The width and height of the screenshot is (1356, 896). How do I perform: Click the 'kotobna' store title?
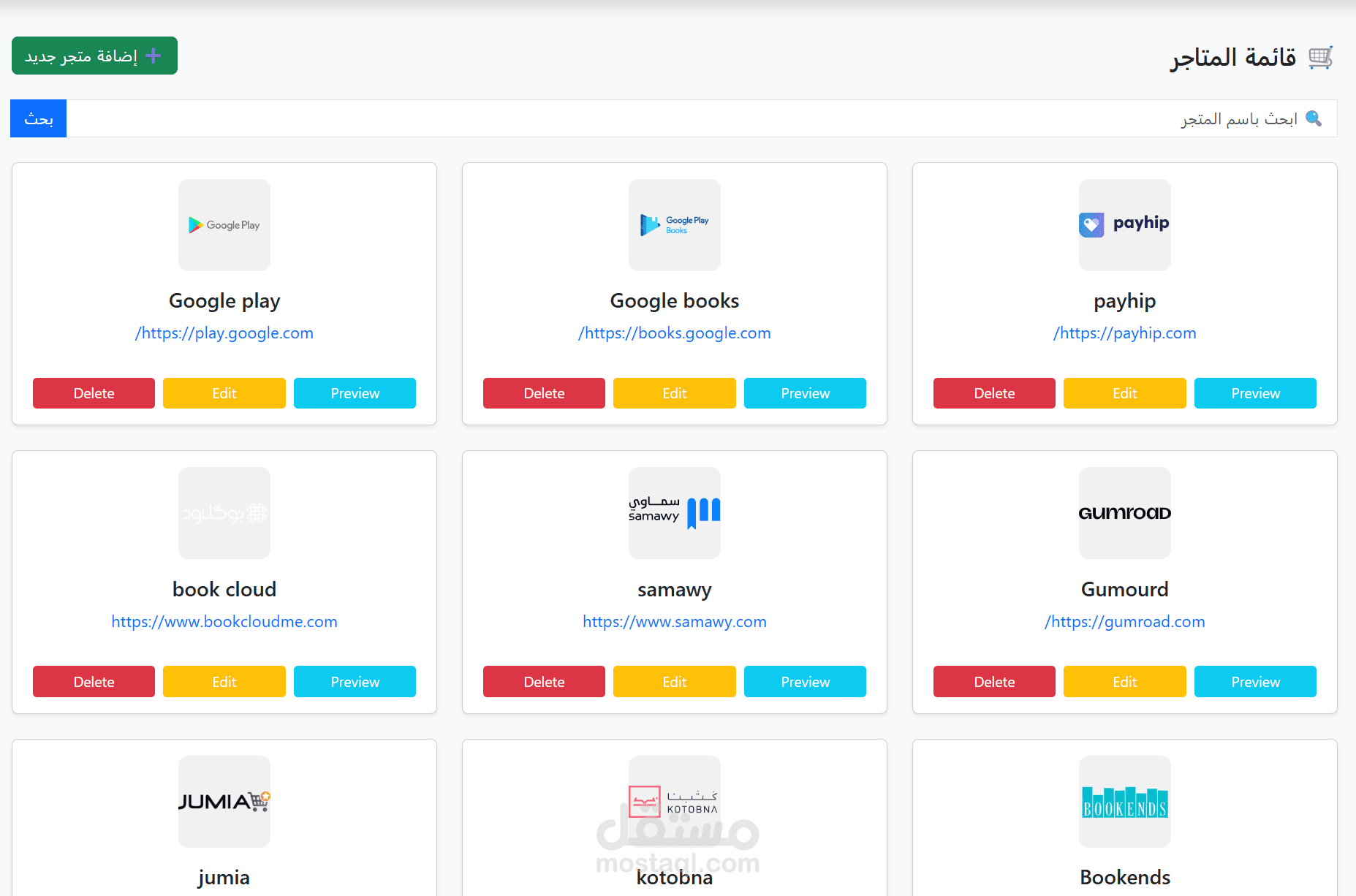pyautogui.click(x=675, y=877)
